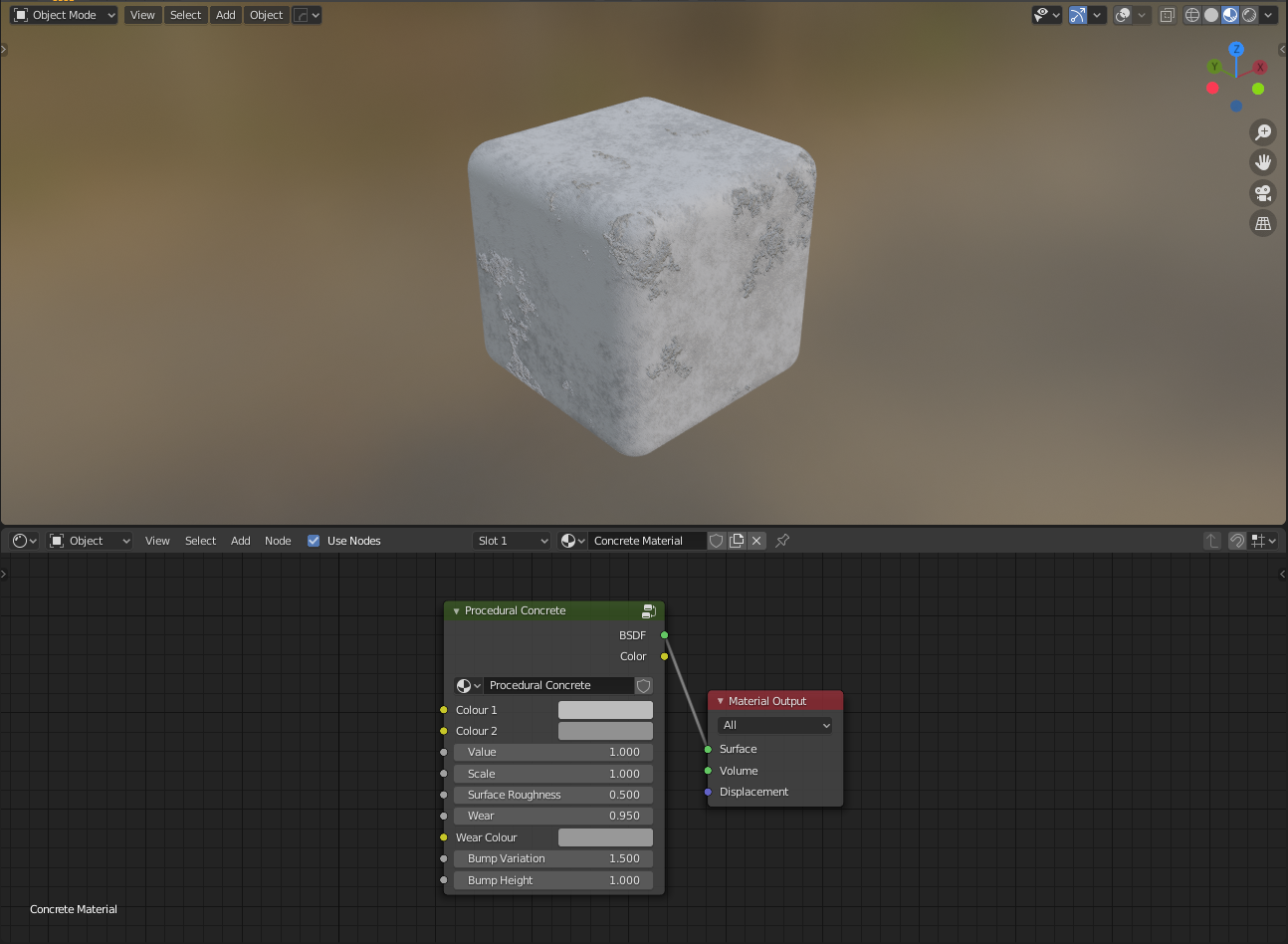This screenshot has width=1288, height=944.
Task: Switch to Wireframe viewport shading
Action: click(1191, 14)
